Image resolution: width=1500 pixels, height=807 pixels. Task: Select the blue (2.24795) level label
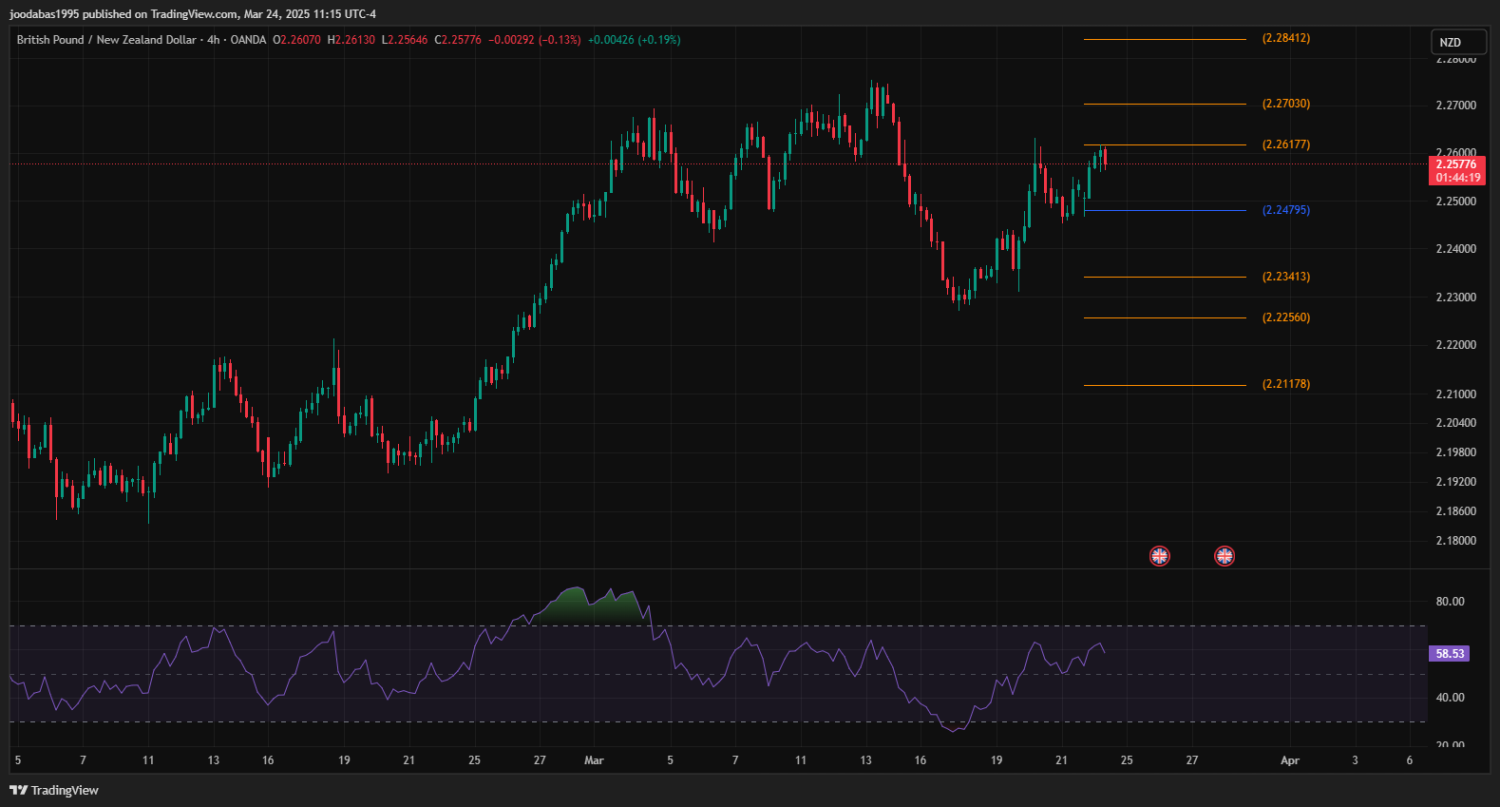point(1286,211)
